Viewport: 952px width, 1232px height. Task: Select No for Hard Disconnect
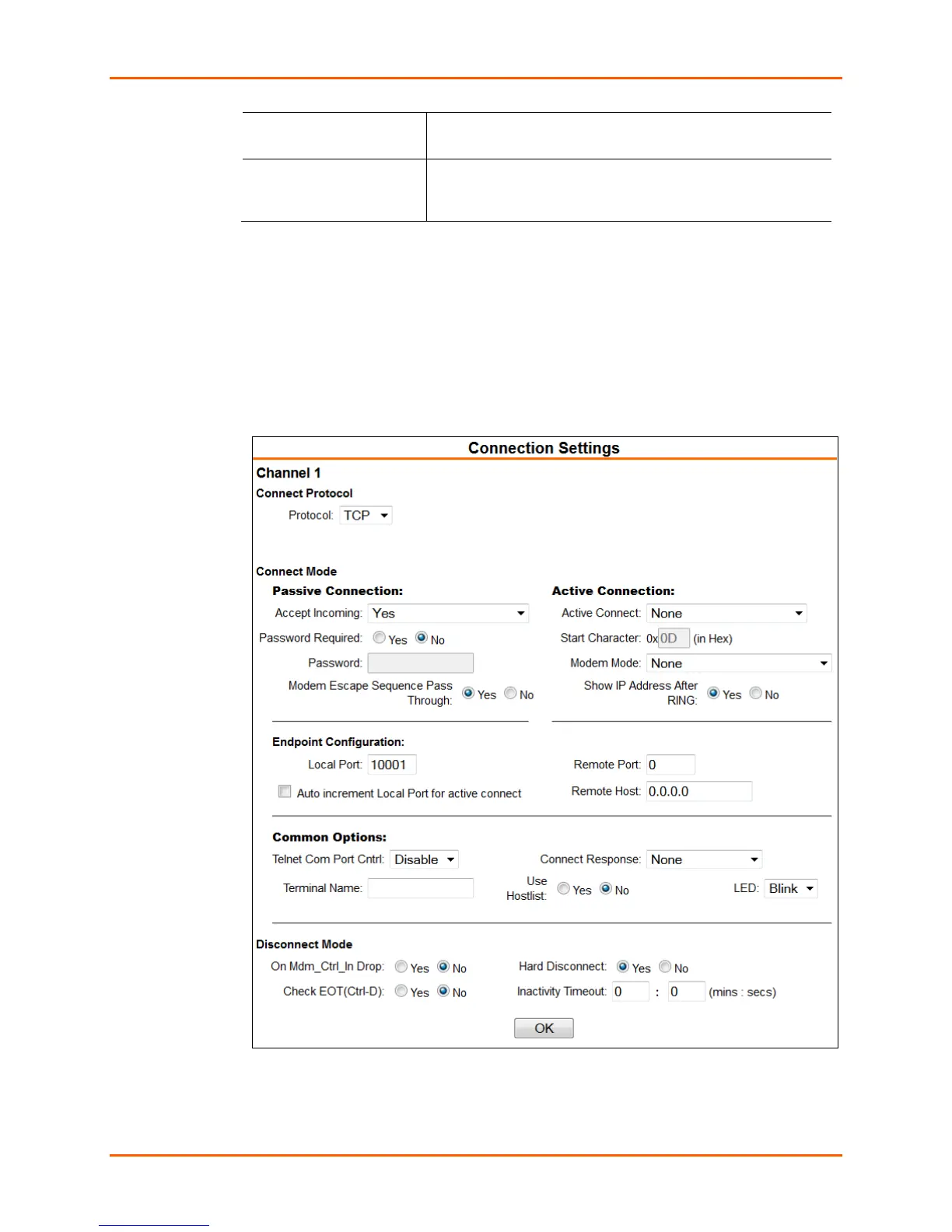(665, 967)
